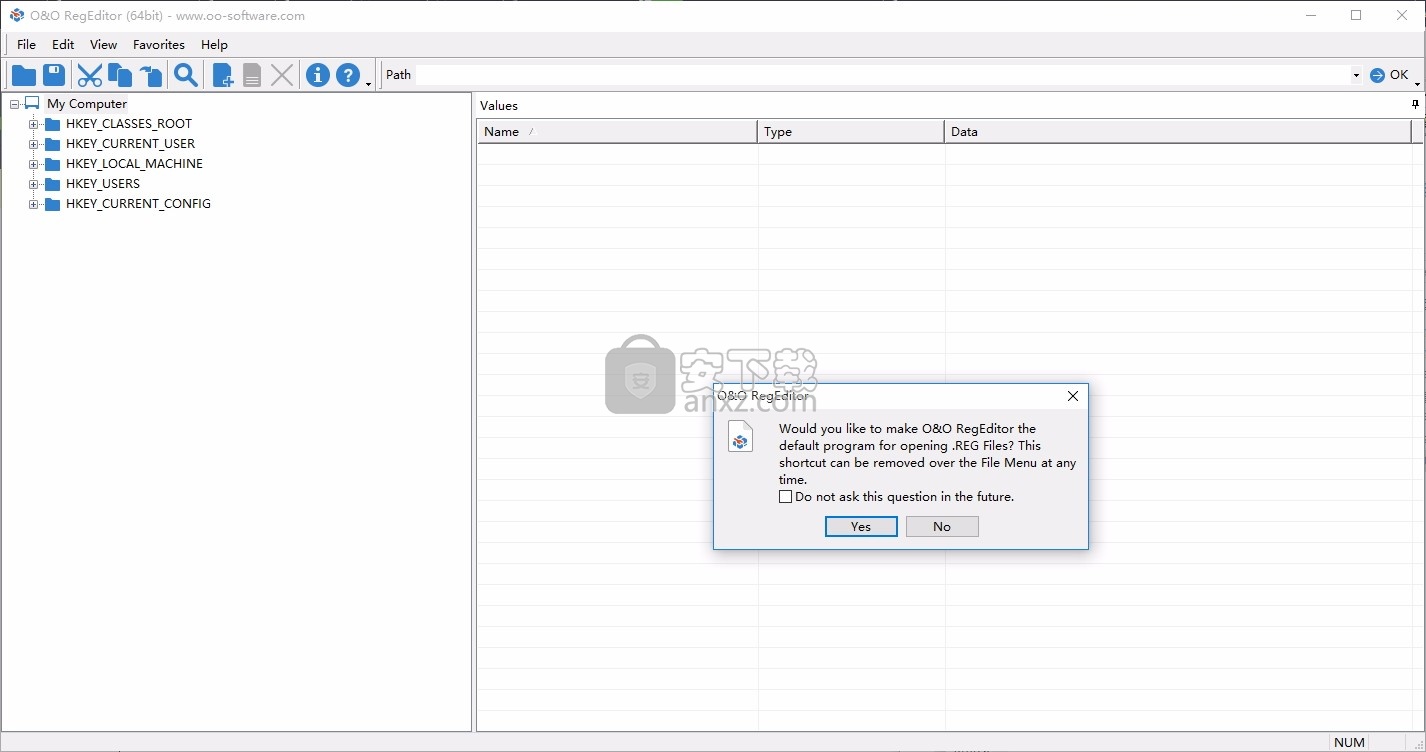Click the REG file icon in dialog

pyautogui.click(x=740, y=437)
